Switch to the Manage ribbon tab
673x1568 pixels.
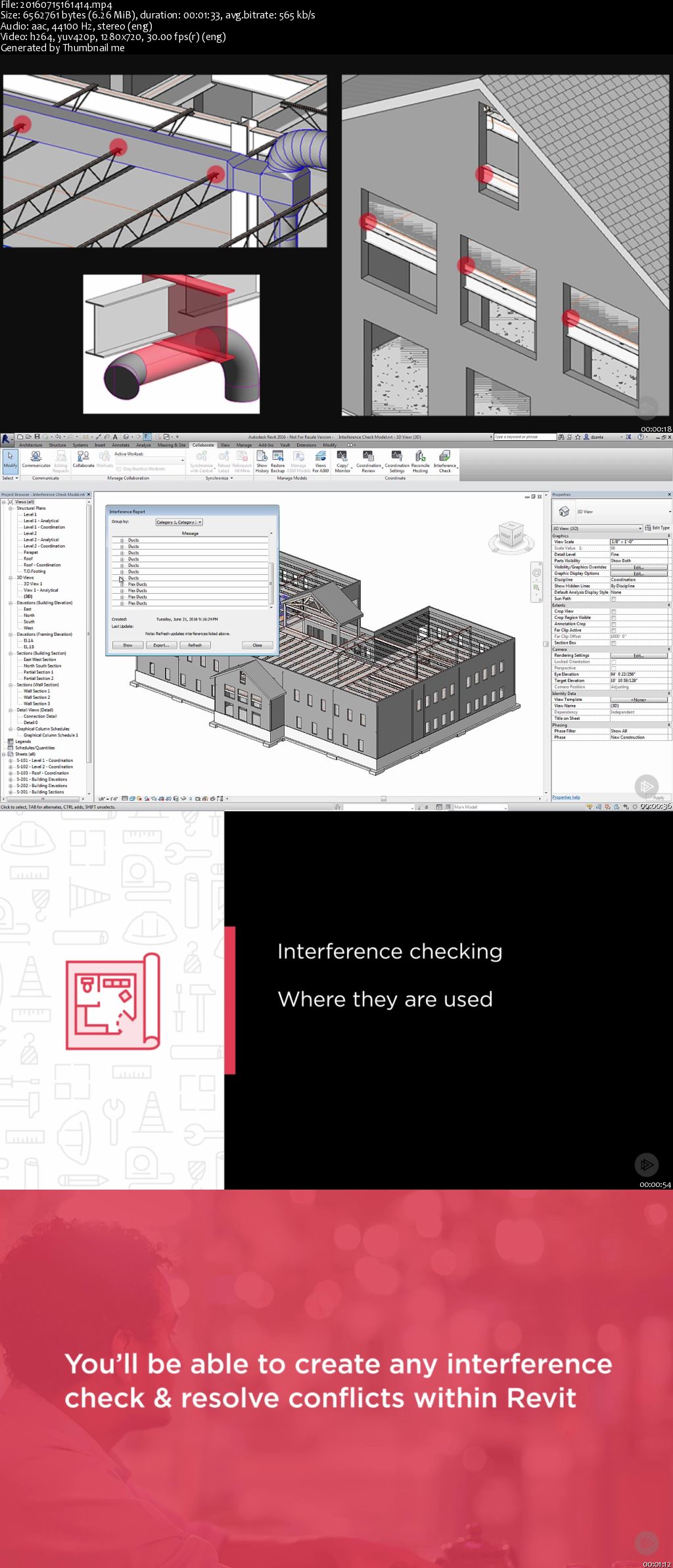click(244, 445)
